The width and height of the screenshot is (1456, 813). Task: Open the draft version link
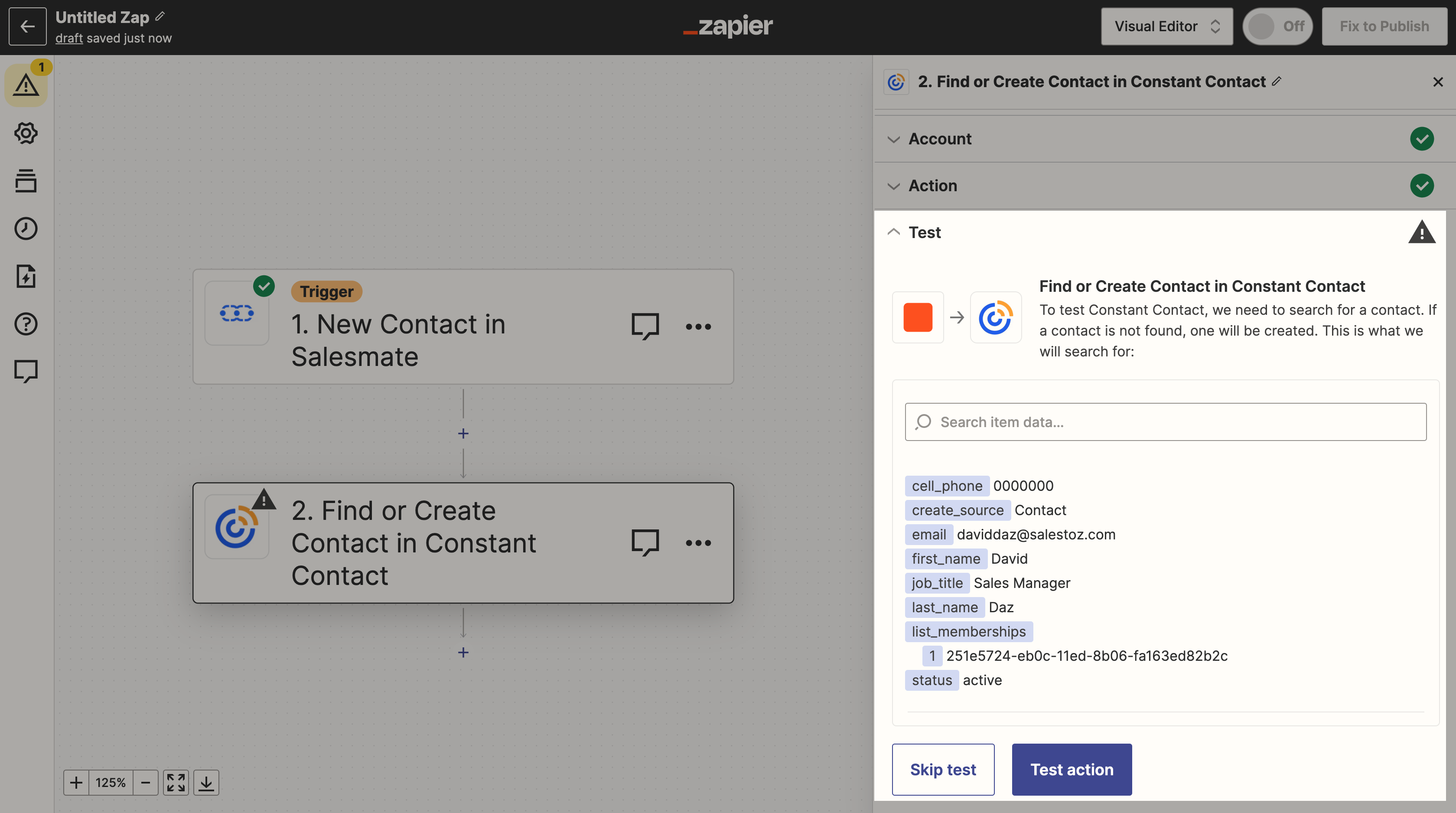click(x=69, y=39)
